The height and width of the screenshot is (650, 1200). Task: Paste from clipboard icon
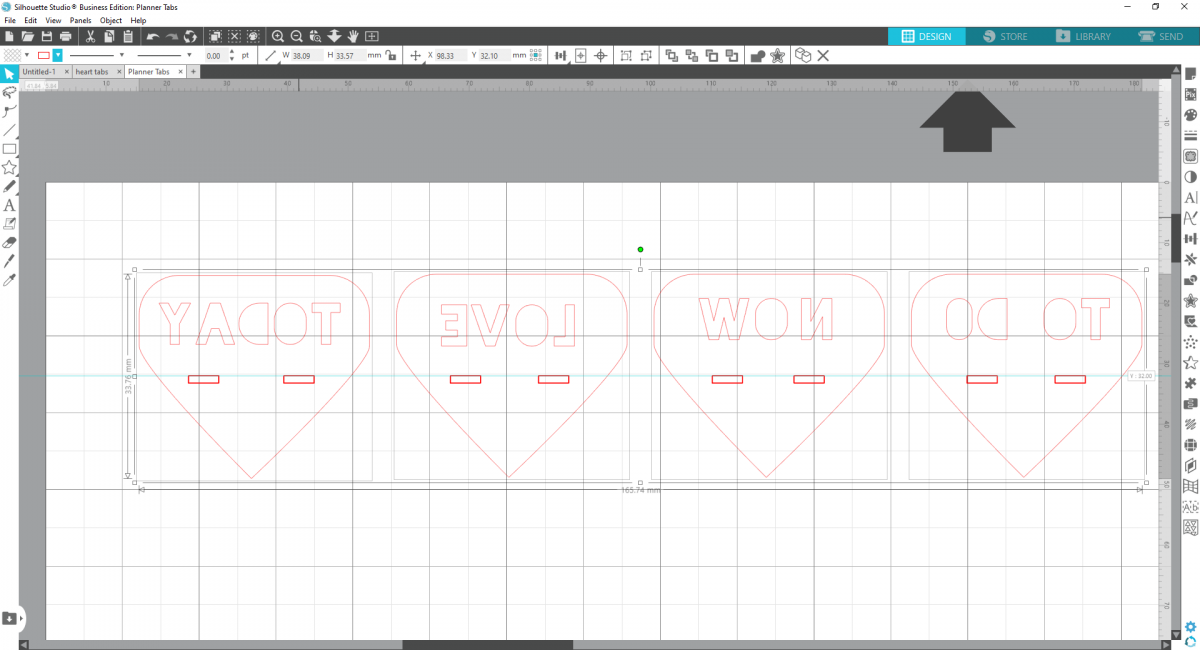tap(128, 36)
